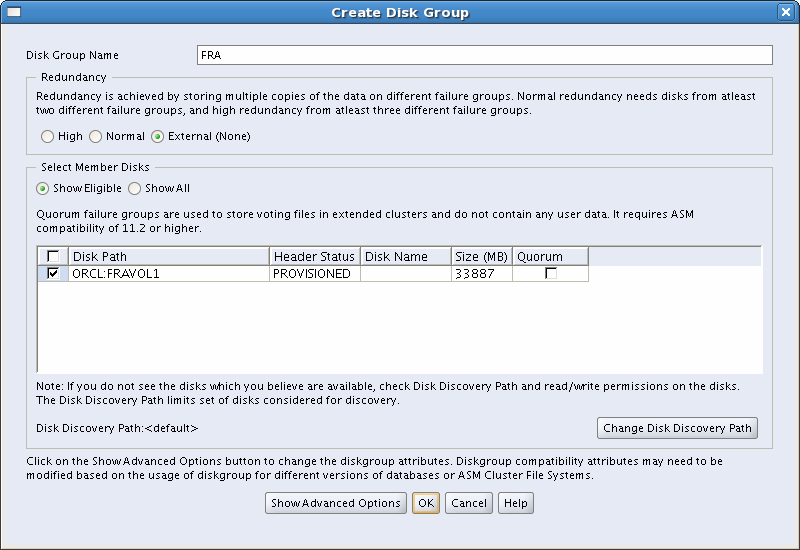Screen dimensions: 800x550
Task: Enable Quorum checkbox for ORCL:FRAVOL1
Action: (x=550, y=273)
